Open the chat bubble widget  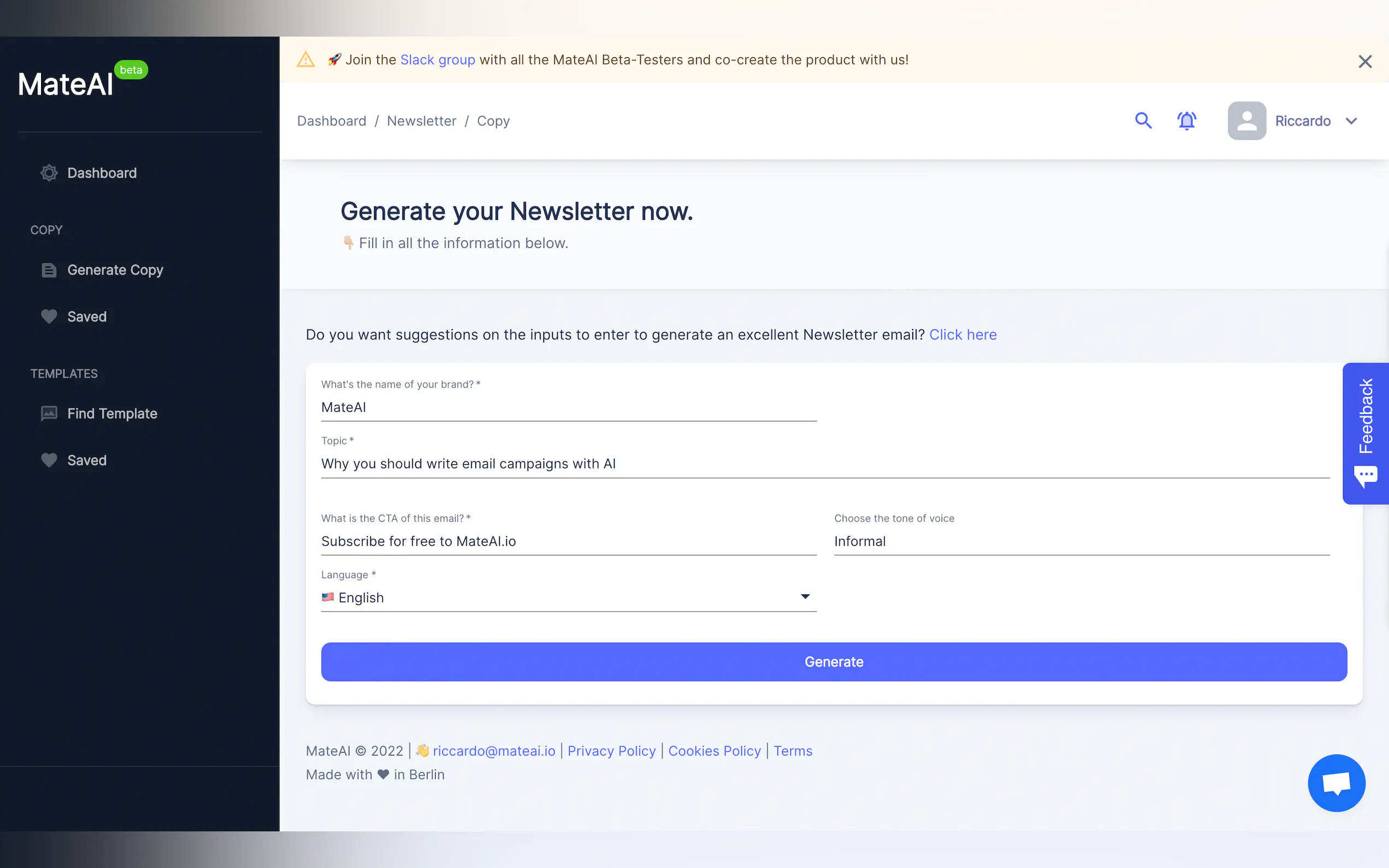click(x=1336, y=783)
